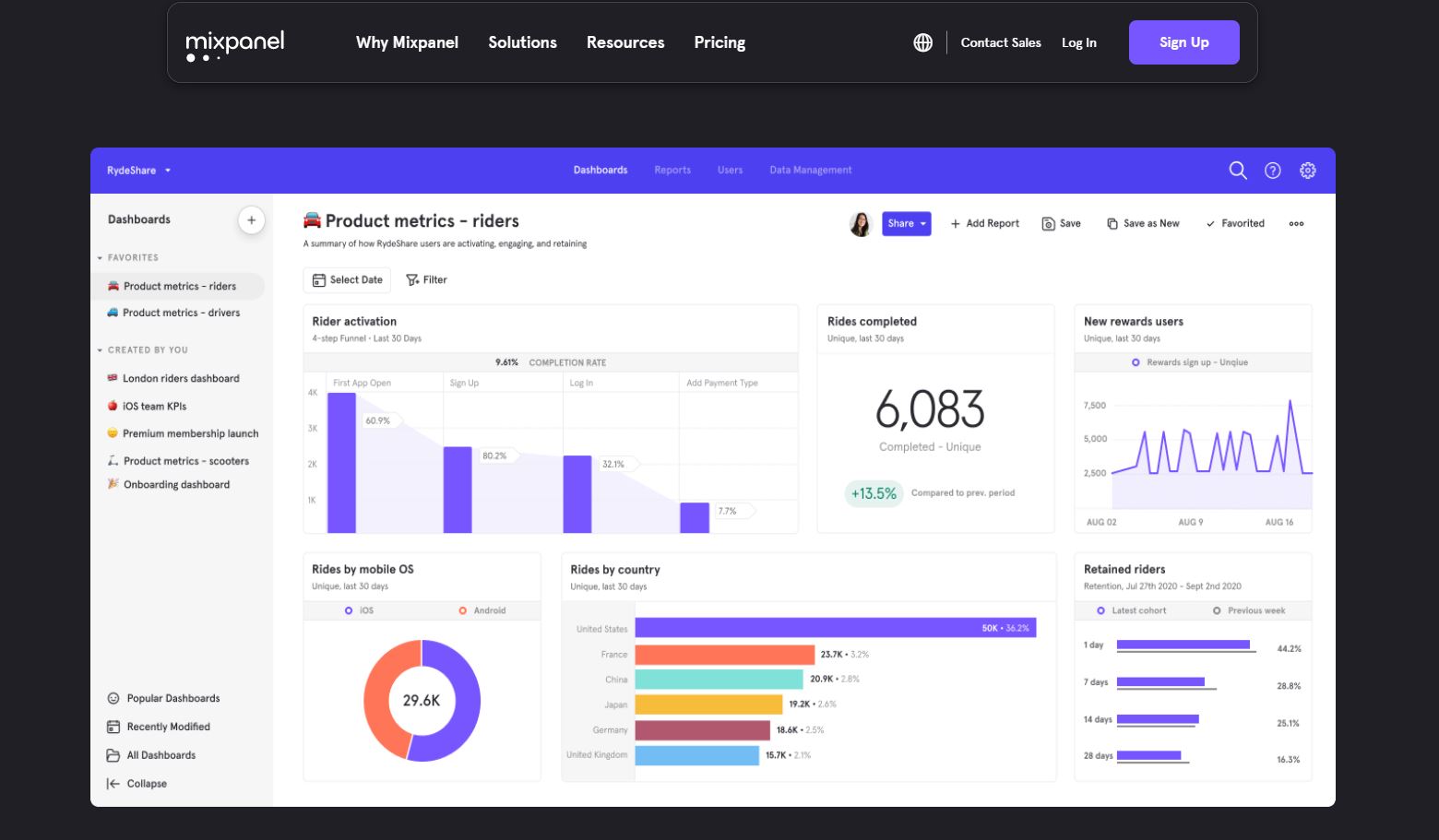1439x840 pixels.
Task: Switch to the Data Management tab
Action: 811,171
